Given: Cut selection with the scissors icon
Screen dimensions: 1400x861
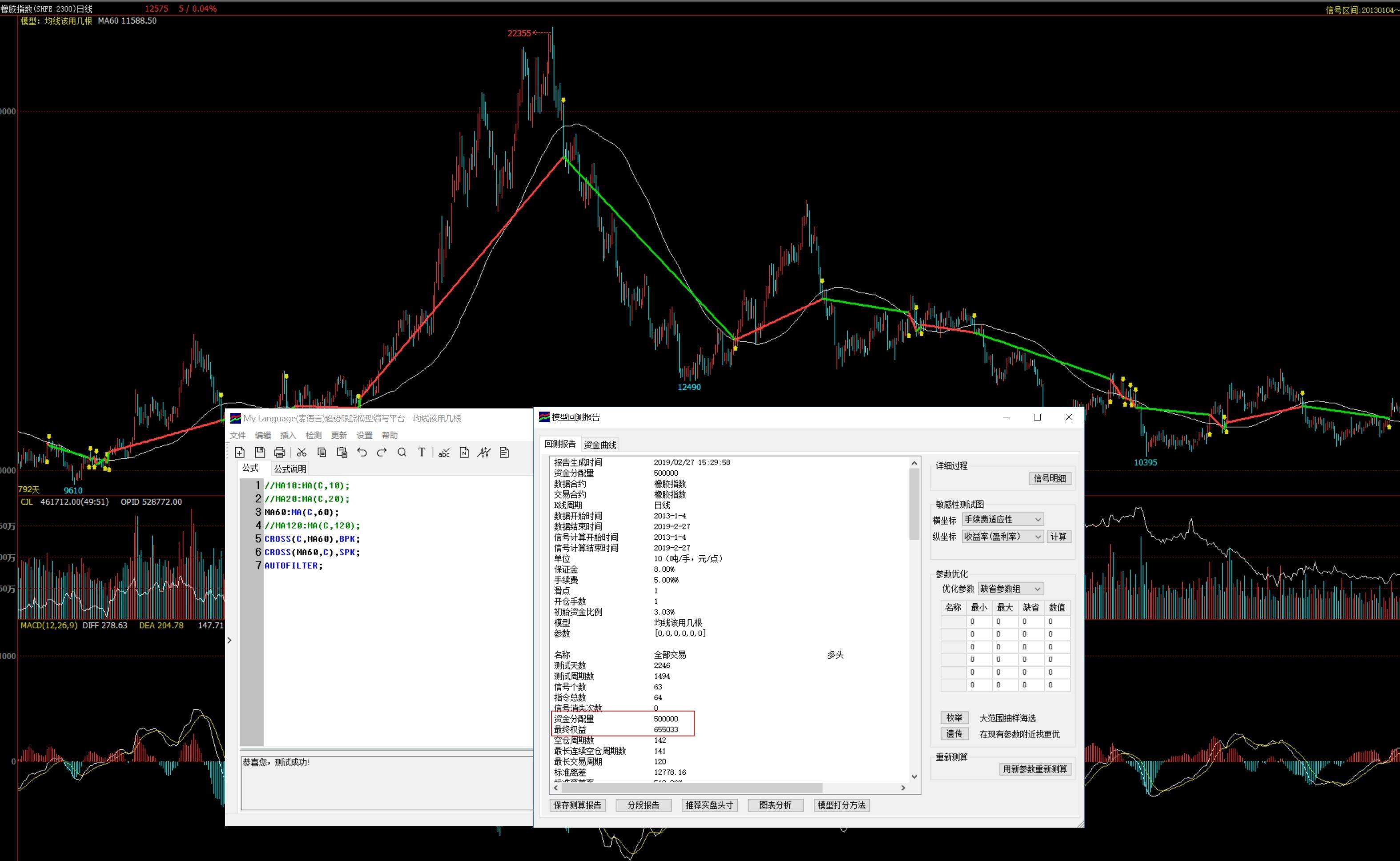Looking at the screenshot, I should (302, 452).
